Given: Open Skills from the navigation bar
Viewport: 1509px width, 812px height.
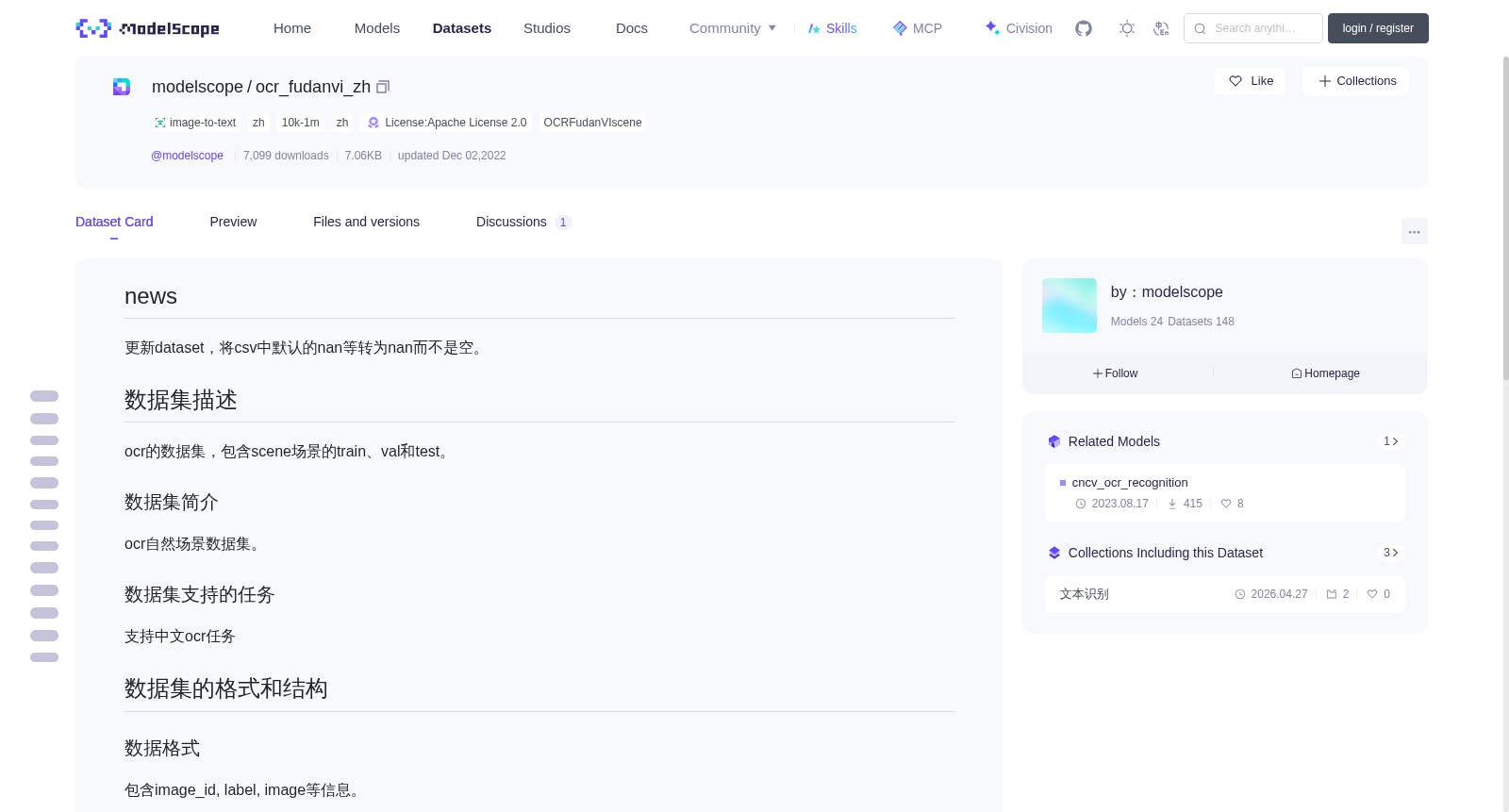Looking at the screenshot, I should pos(833,28).
